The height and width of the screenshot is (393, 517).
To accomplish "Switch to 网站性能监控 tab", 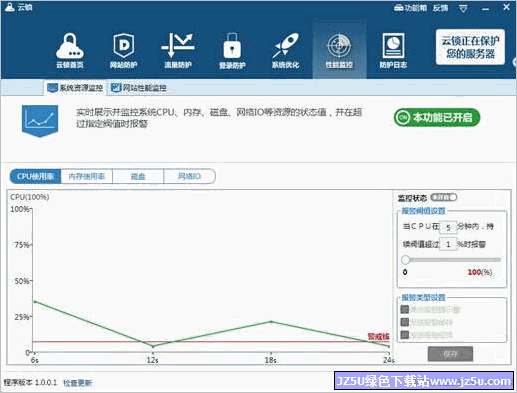I will [x=139, y=88].
